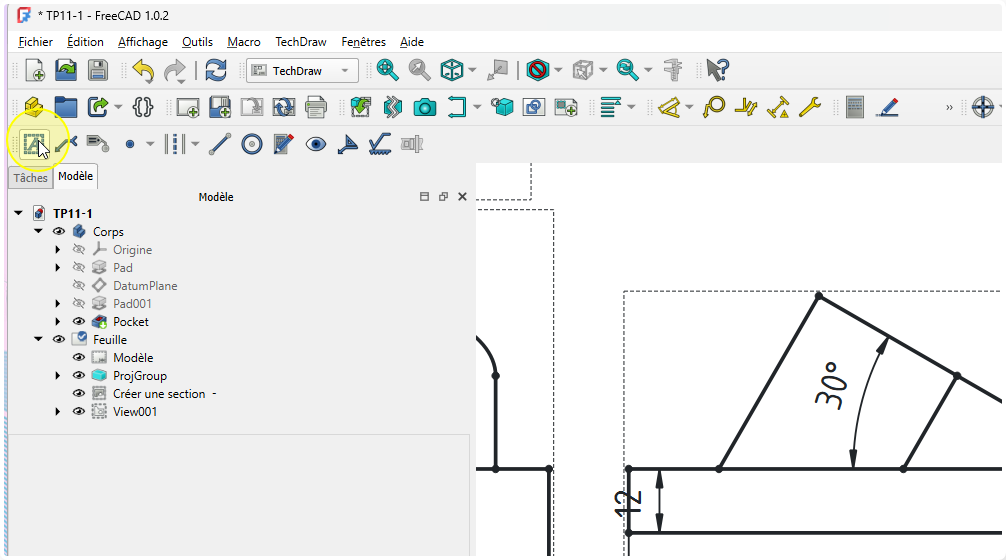Click the refresh recompute icon

(215, 70)
